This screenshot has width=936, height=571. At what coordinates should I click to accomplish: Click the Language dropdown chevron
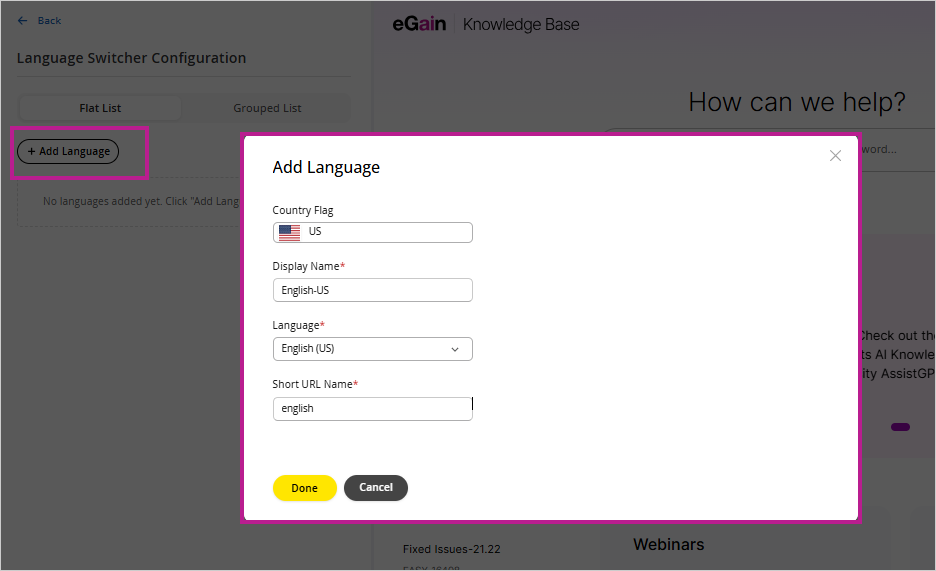pos(455,350)
